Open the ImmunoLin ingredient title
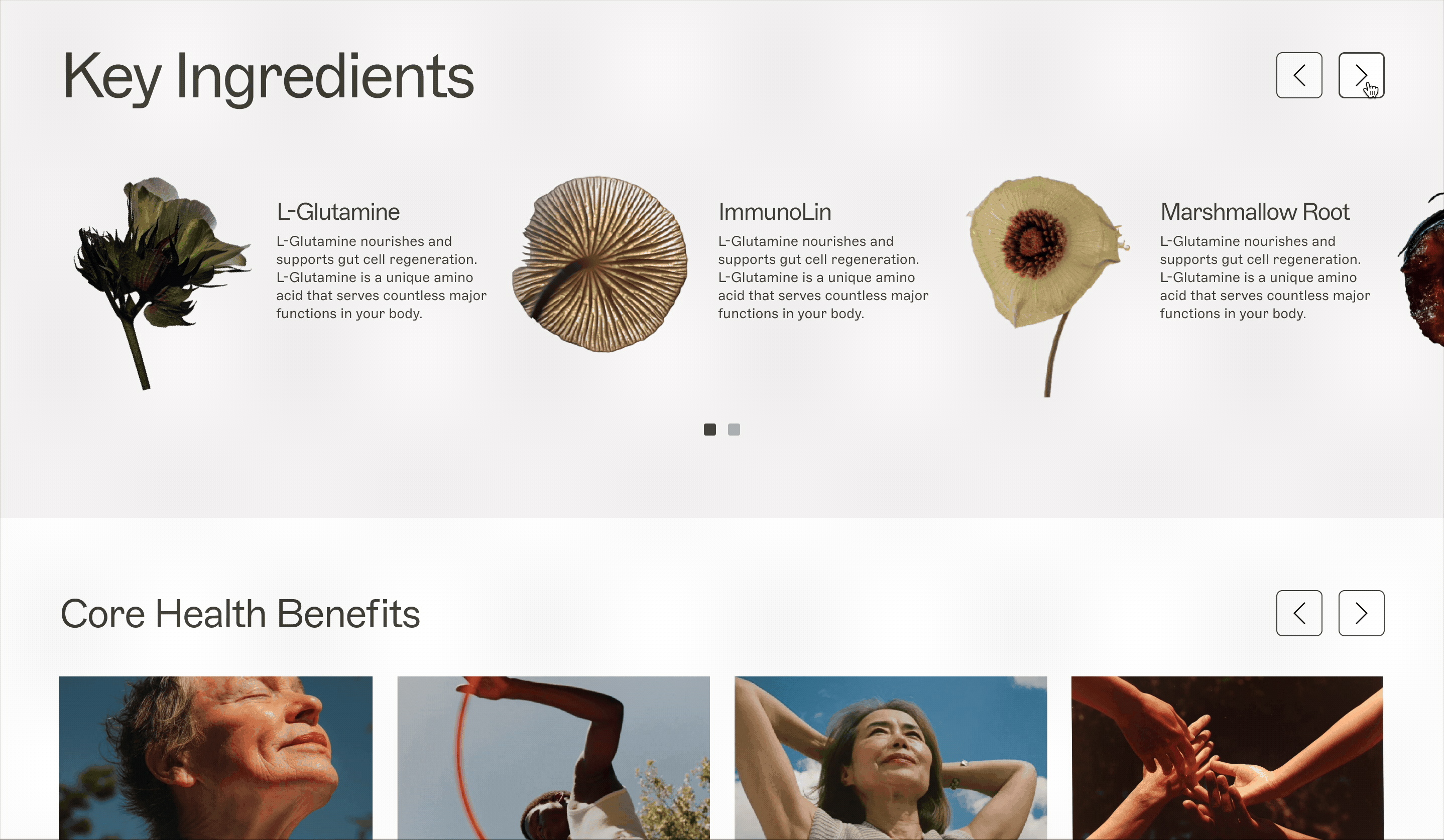 775,212
